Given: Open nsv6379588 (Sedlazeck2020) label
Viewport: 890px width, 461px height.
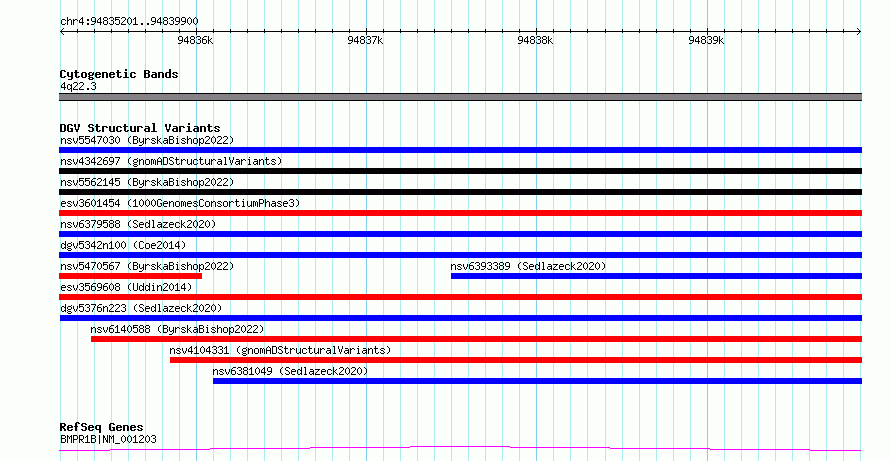Looking at the screenshot, I should (x=138, y=224).
